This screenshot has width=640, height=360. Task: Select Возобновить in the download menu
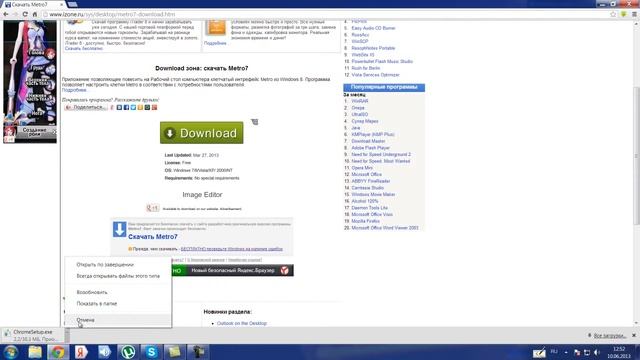[92, 292]
